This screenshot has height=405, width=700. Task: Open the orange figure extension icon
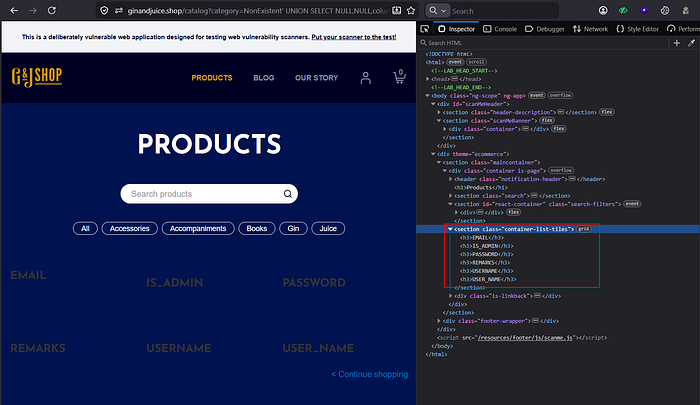coord(686,10)
